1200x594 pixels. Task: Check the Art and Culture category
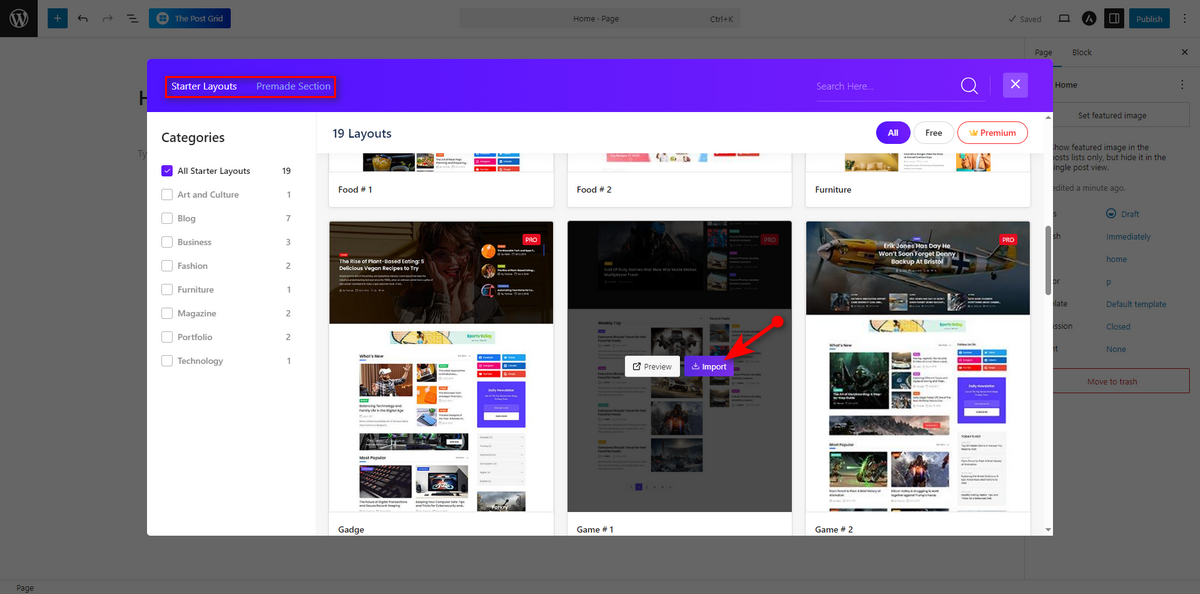pos(167,195)
